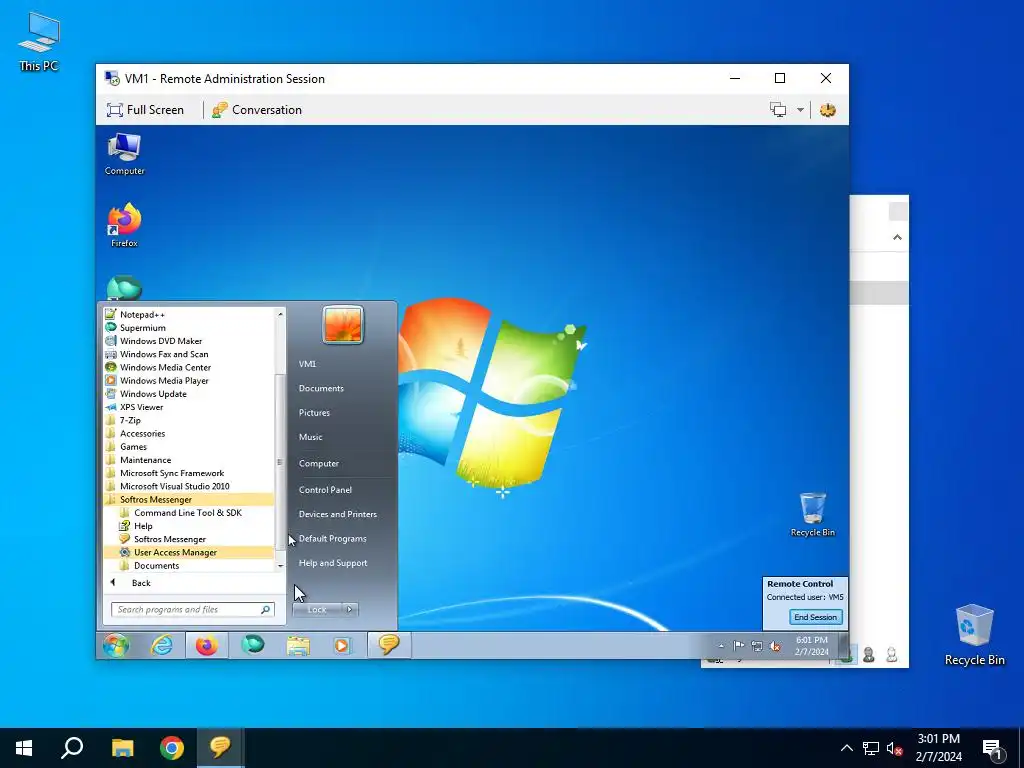
Task: Open Devices and Printers
Action: [x=338, y=514]
